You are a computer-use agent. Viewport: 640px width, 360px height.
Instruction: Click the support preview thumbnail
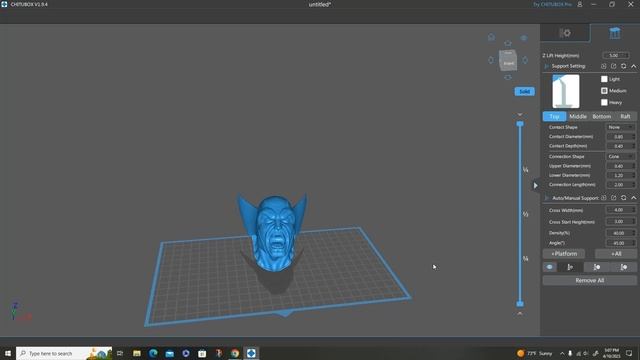point(566,91)
